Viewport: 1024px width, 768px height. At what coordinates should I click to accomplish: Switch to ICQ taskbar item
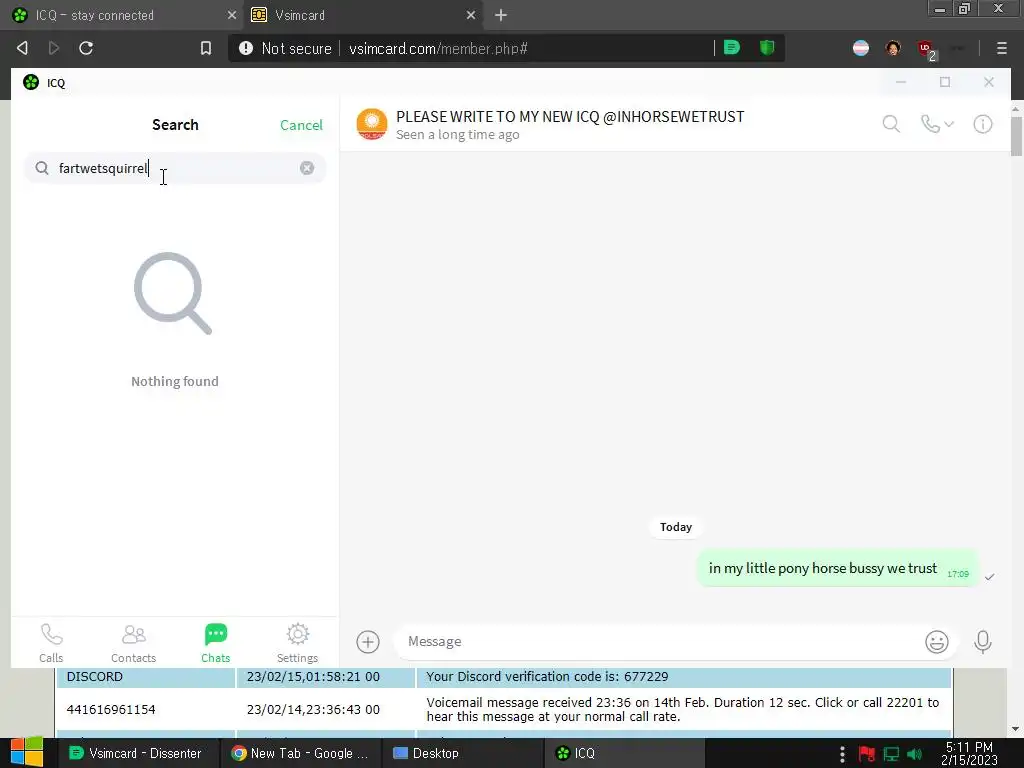(x=624, y=753)
